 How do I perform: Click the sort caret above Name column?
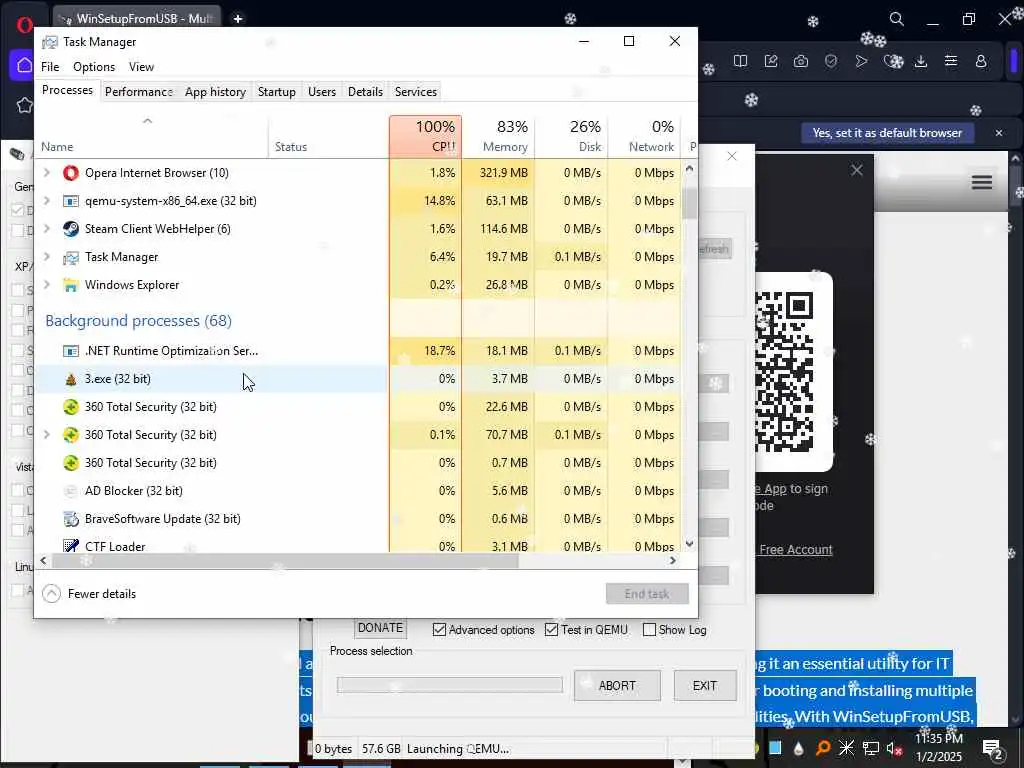(x=148, y=121)
